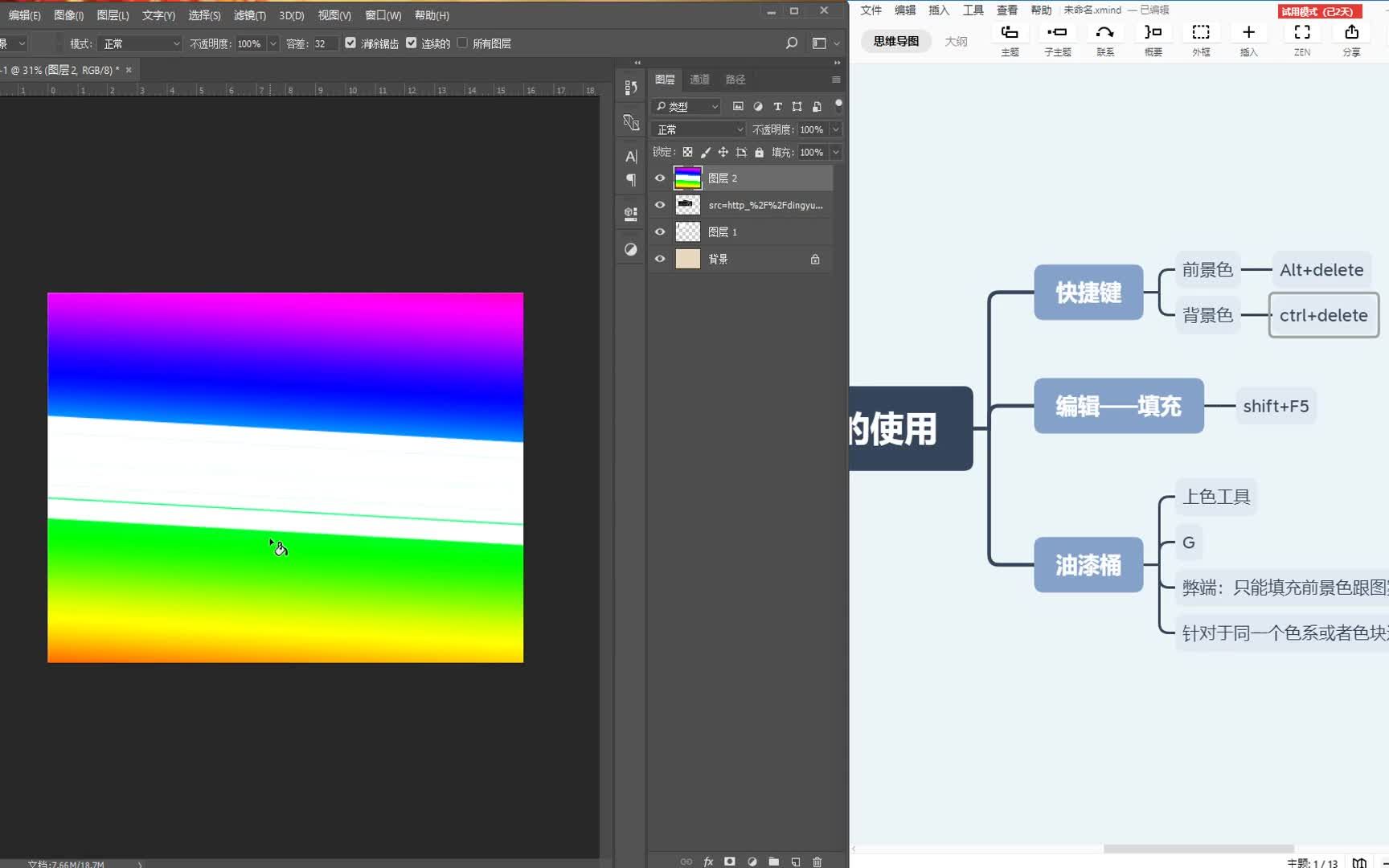Hide the src=http layer eye icon

(660, 205)
